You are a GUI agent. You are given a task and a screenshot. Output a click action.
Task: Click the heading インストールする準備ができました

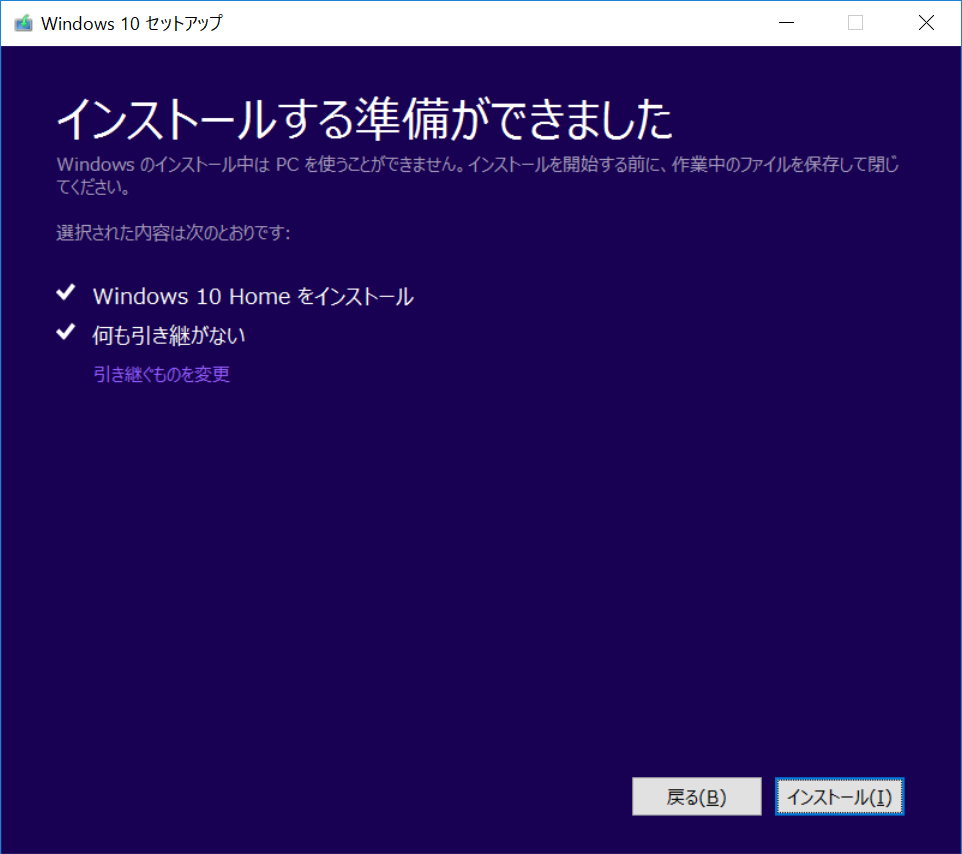pos(364,119)
